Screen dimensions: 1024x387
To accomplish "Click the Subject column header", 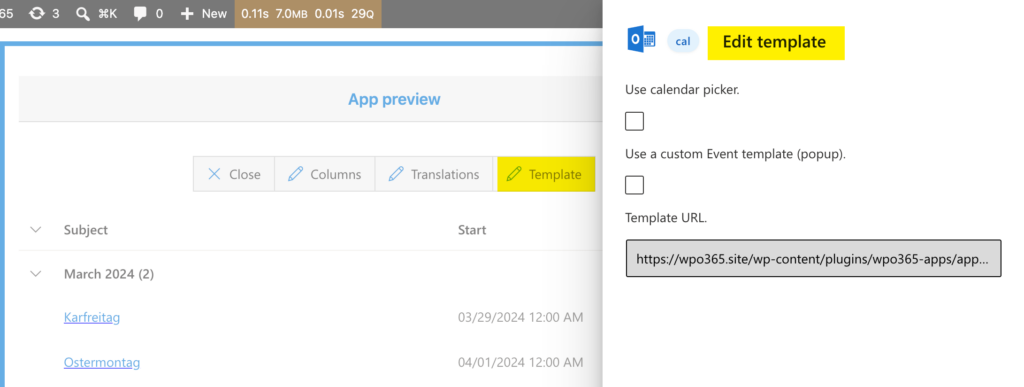I will [86, 230].
